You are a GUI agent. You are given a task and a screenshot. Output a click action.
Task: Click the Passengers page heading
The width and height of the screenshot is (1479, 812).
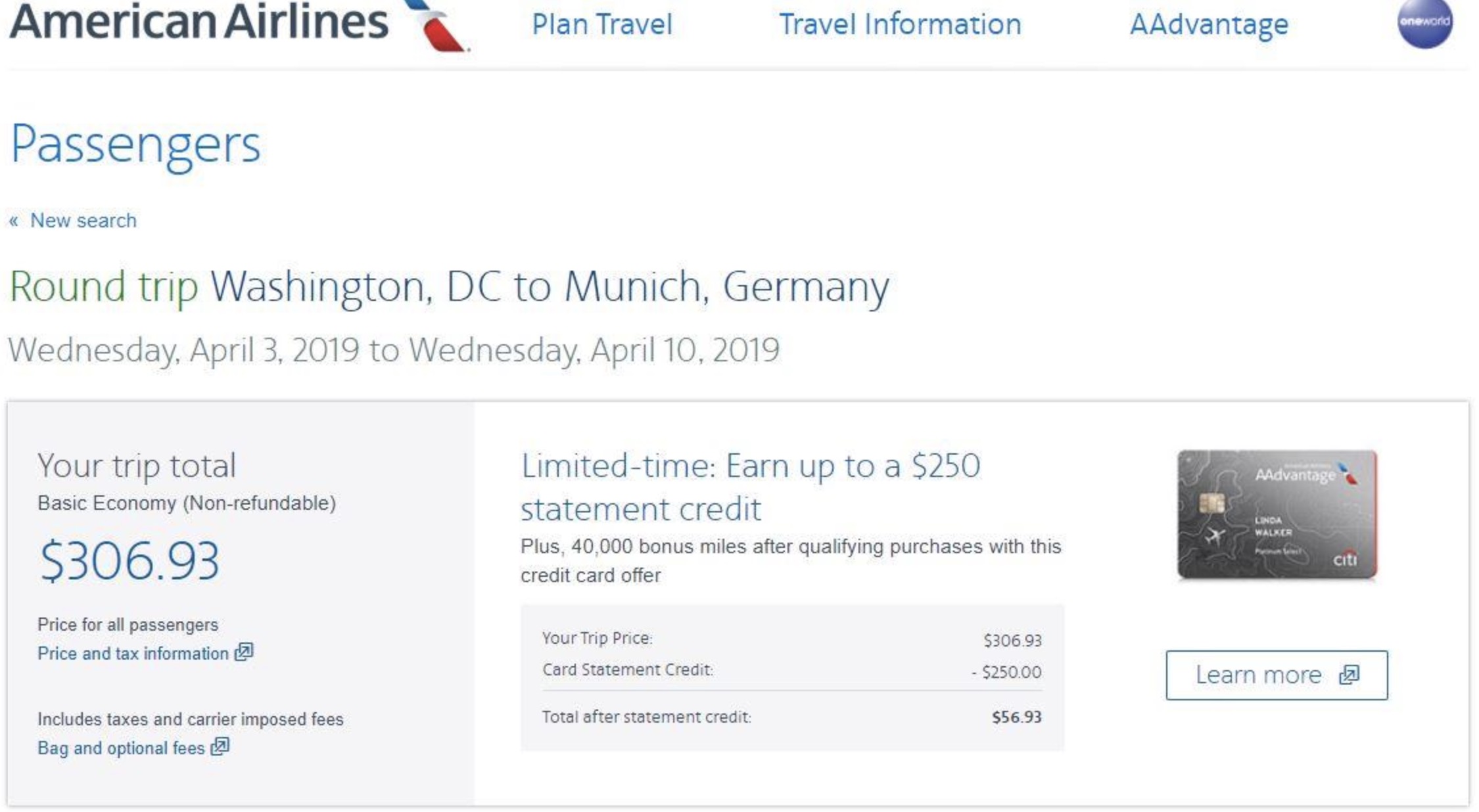pyautogui.click(x=135, y=145)
